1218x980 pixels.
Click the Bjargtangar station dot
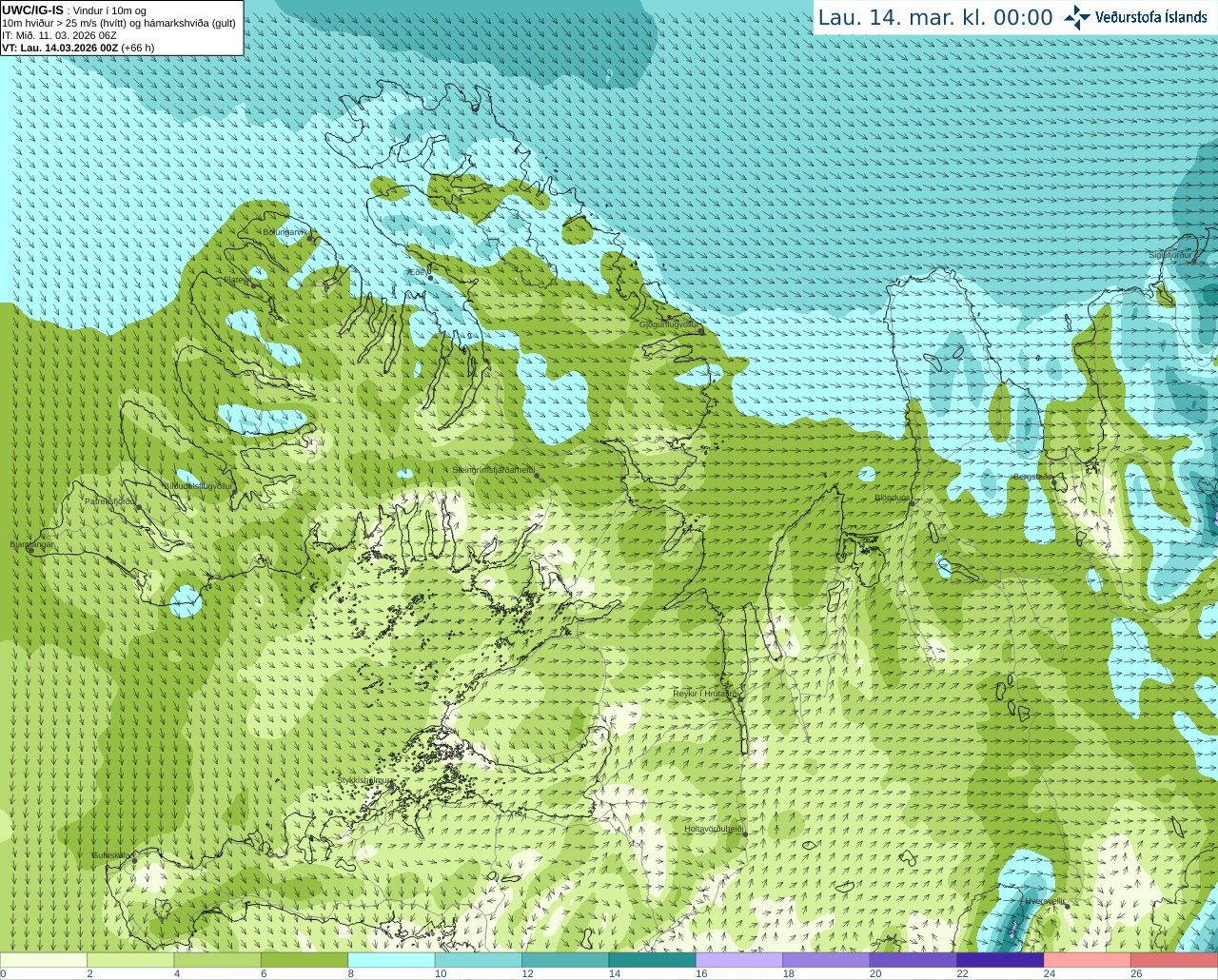(30, 551)
